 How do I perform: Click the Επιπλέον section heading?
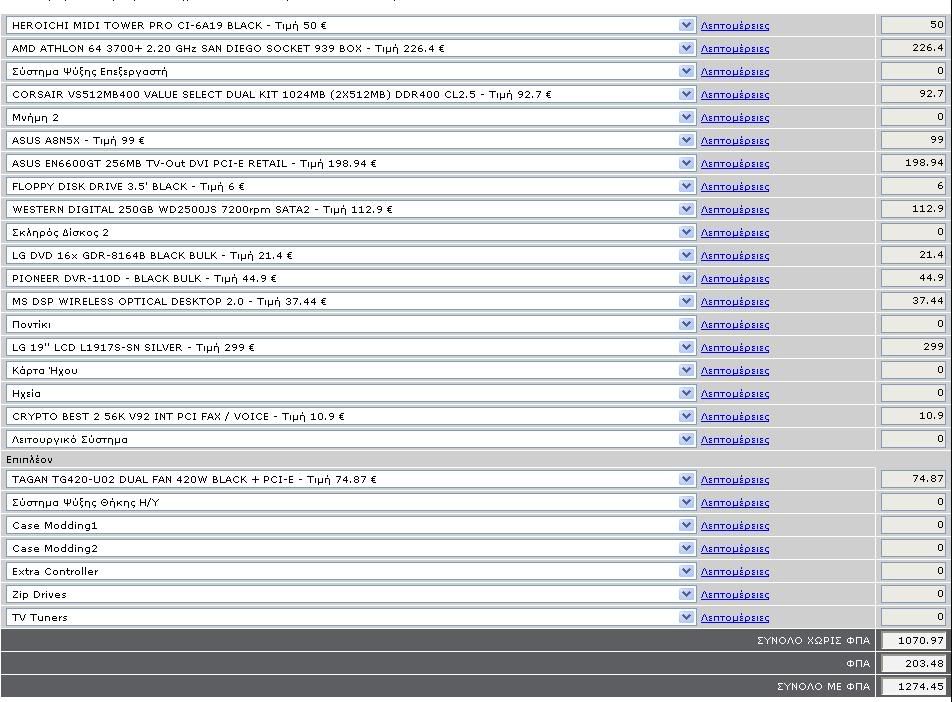click(29, 460)
